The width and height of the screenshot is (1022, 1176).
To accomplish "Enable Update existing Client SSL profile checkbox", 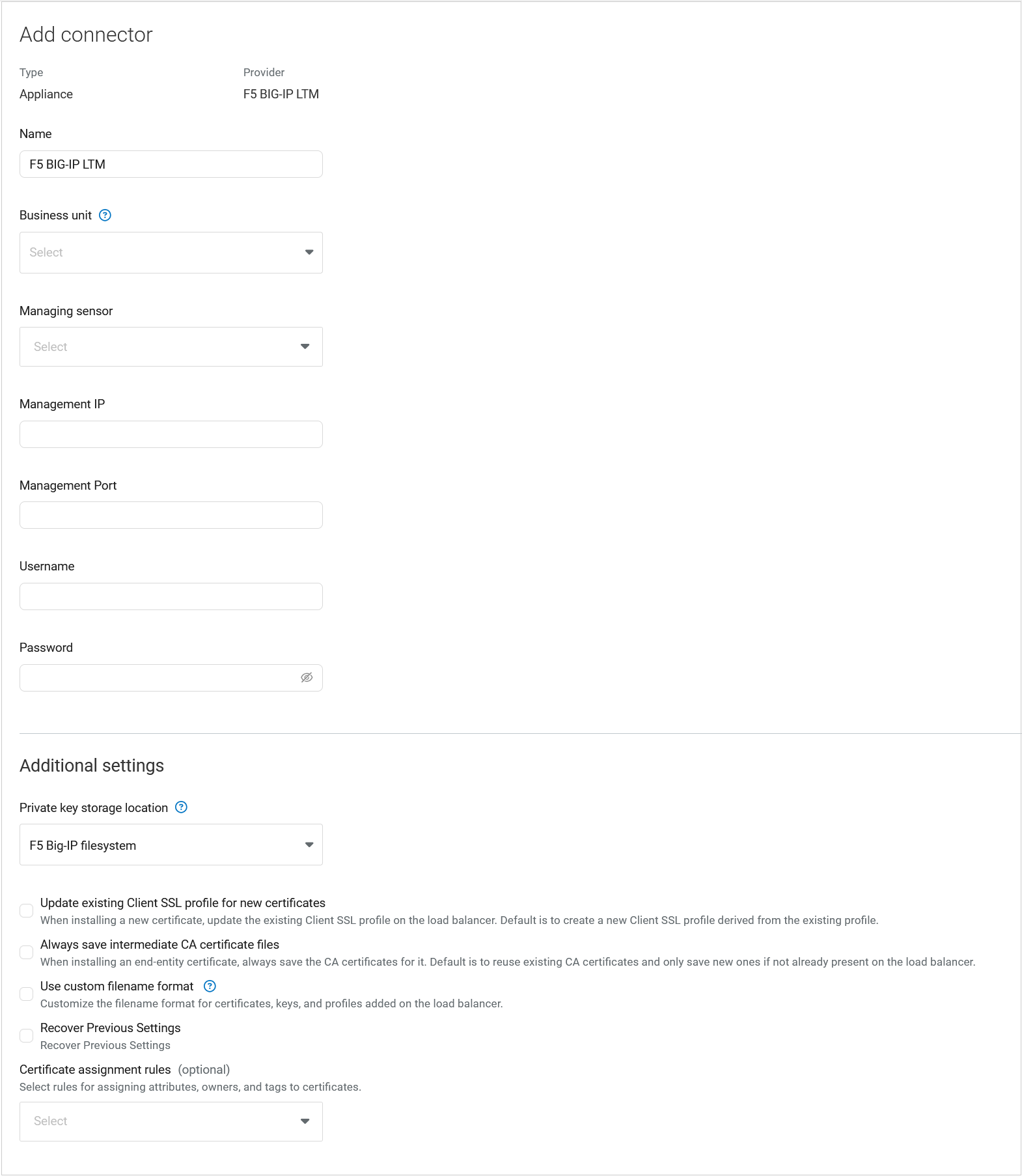I will [x=27, y=910].
